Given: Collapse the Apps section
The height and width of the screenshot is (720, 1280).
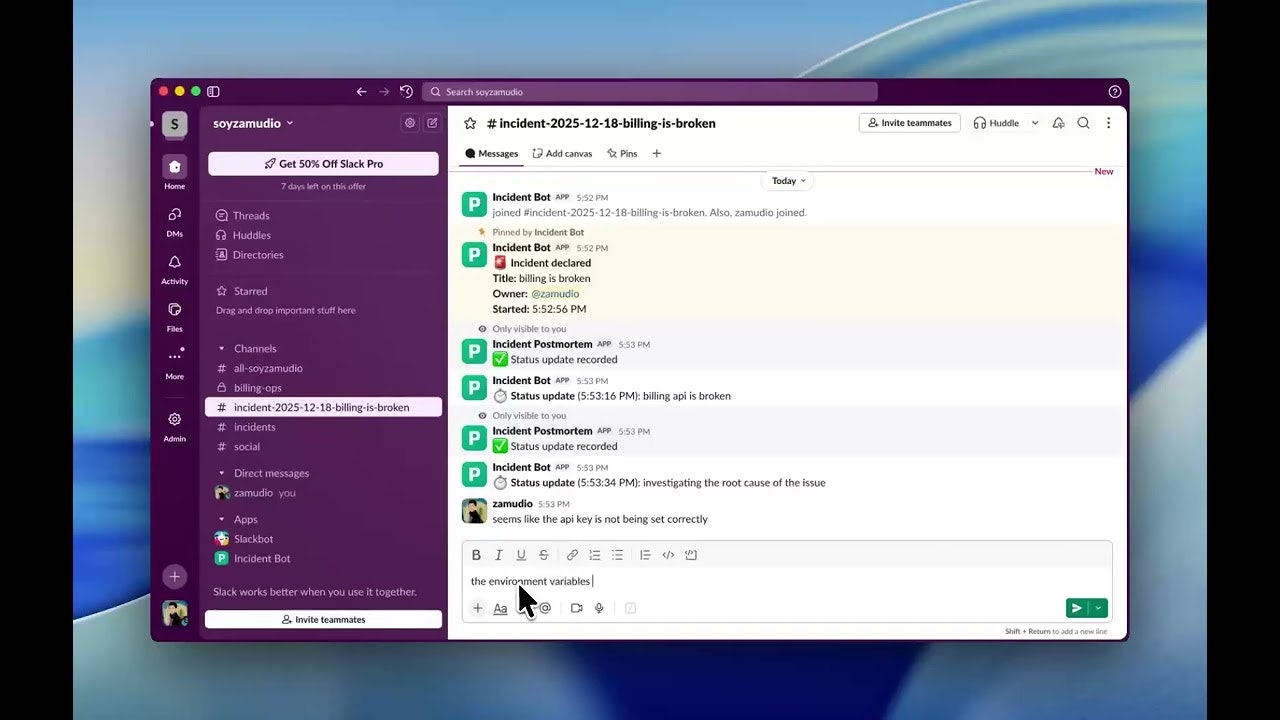Looking at the screenshot, I should [221, 520].
